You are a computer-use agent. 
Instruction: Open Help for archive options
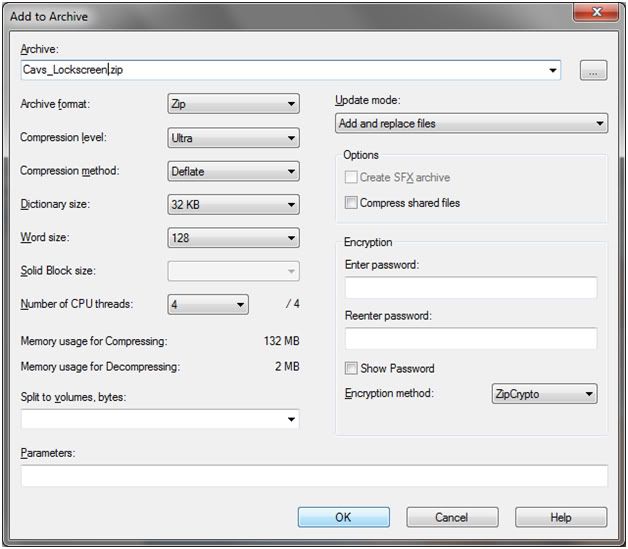(561, 517)
